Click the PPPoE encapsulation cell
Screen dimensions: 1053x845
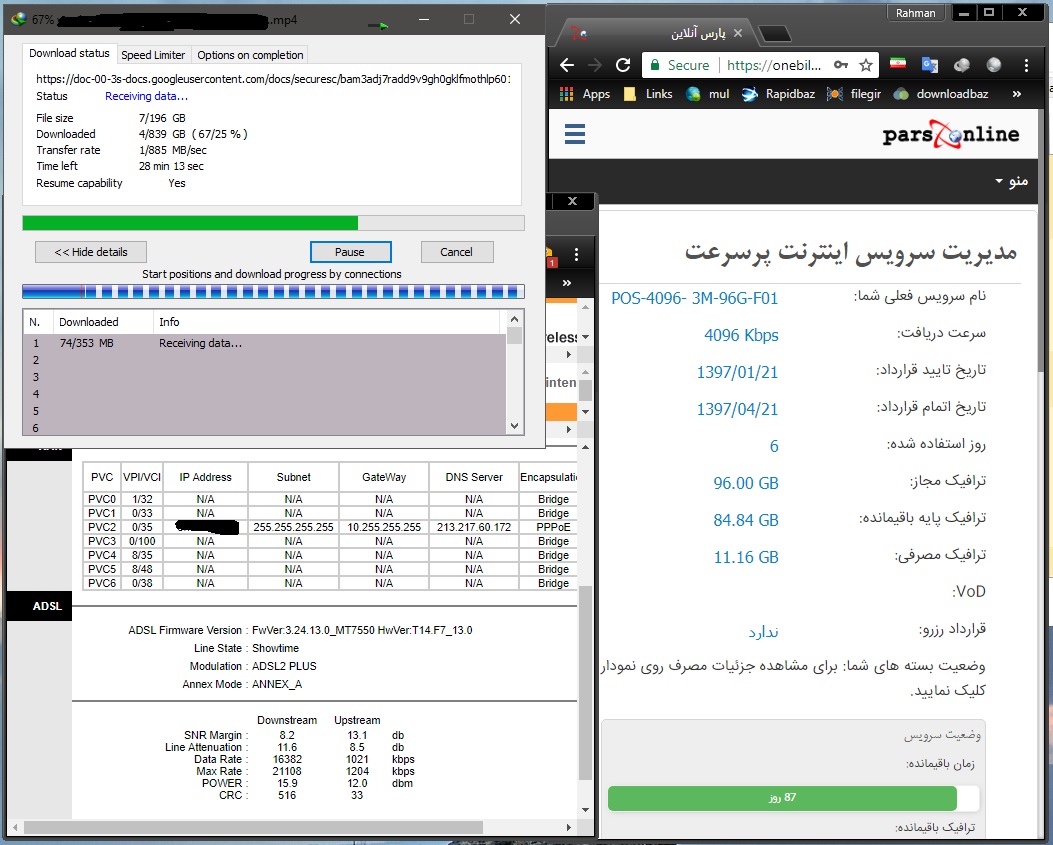553,527
